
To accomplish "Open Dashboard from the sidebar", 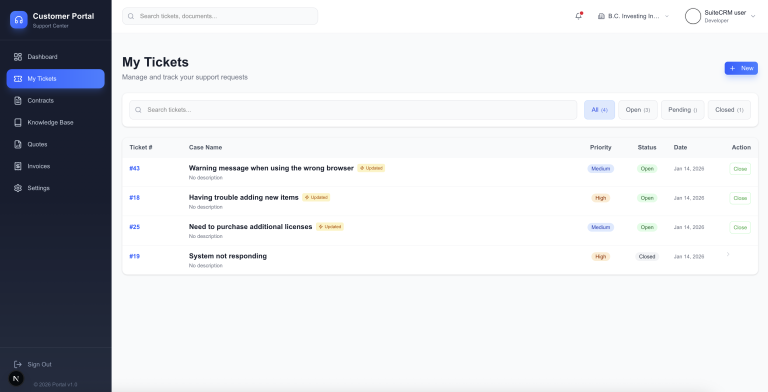I will click(x=55, y=57).
